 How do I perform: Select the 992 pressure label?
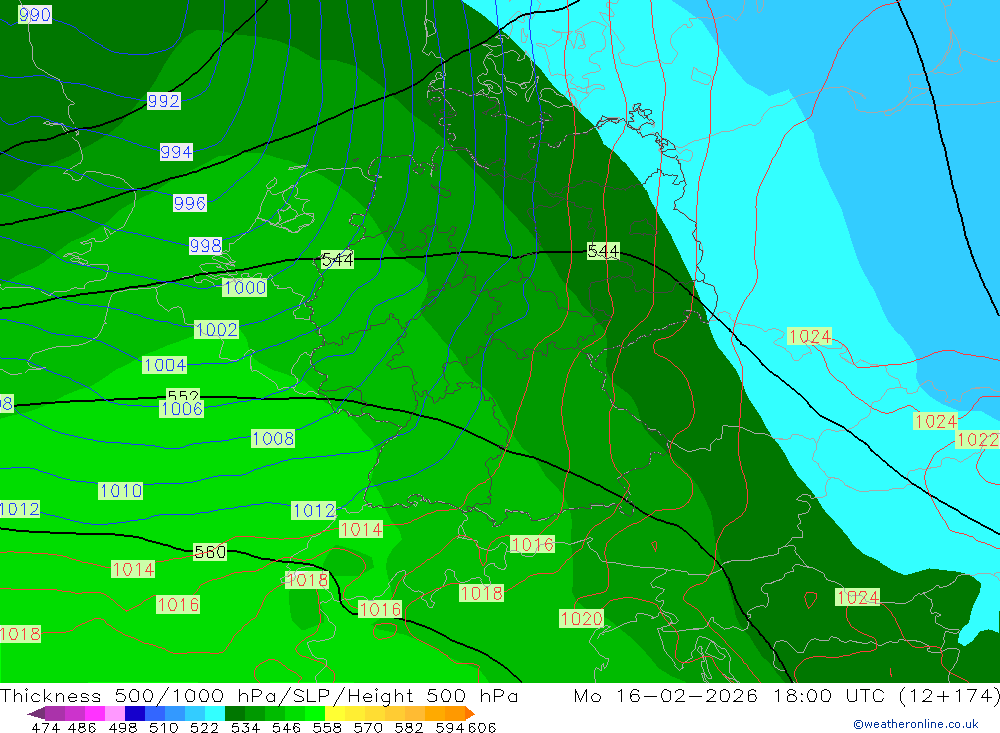tap(164, 101)
